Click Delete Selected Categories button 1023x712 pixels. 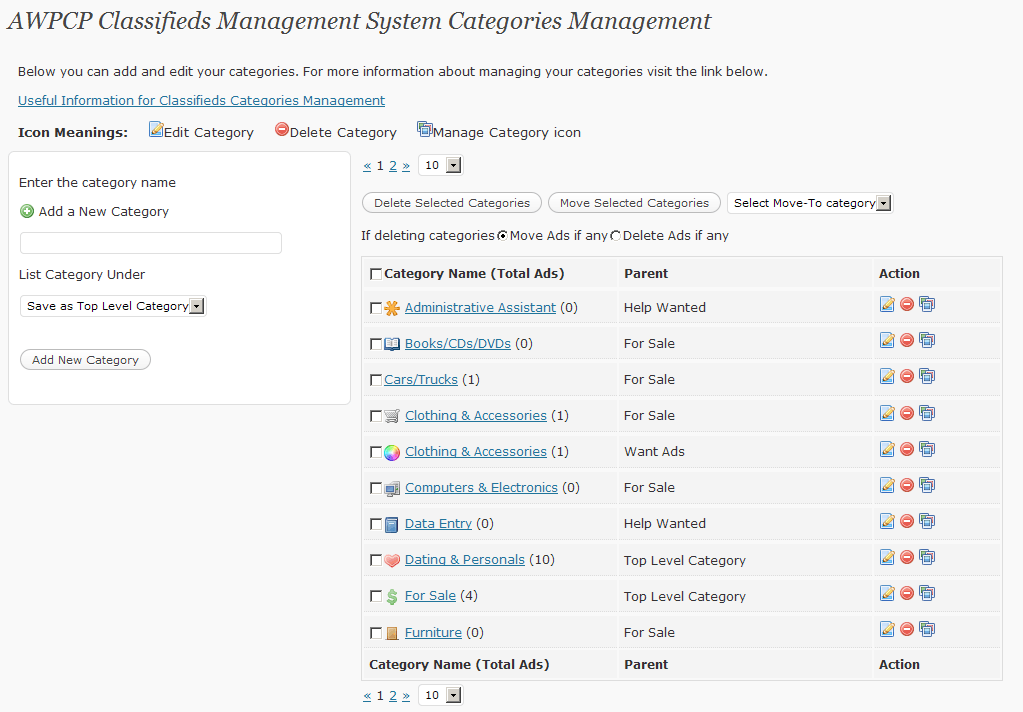[451, 203]
